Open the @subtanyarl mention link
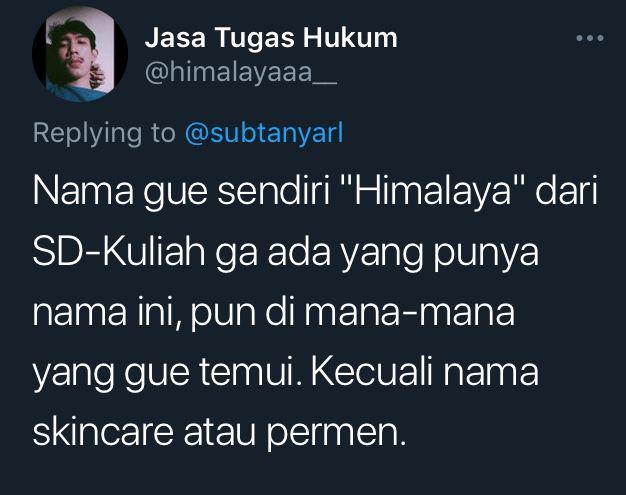 (x=263, y=133)
